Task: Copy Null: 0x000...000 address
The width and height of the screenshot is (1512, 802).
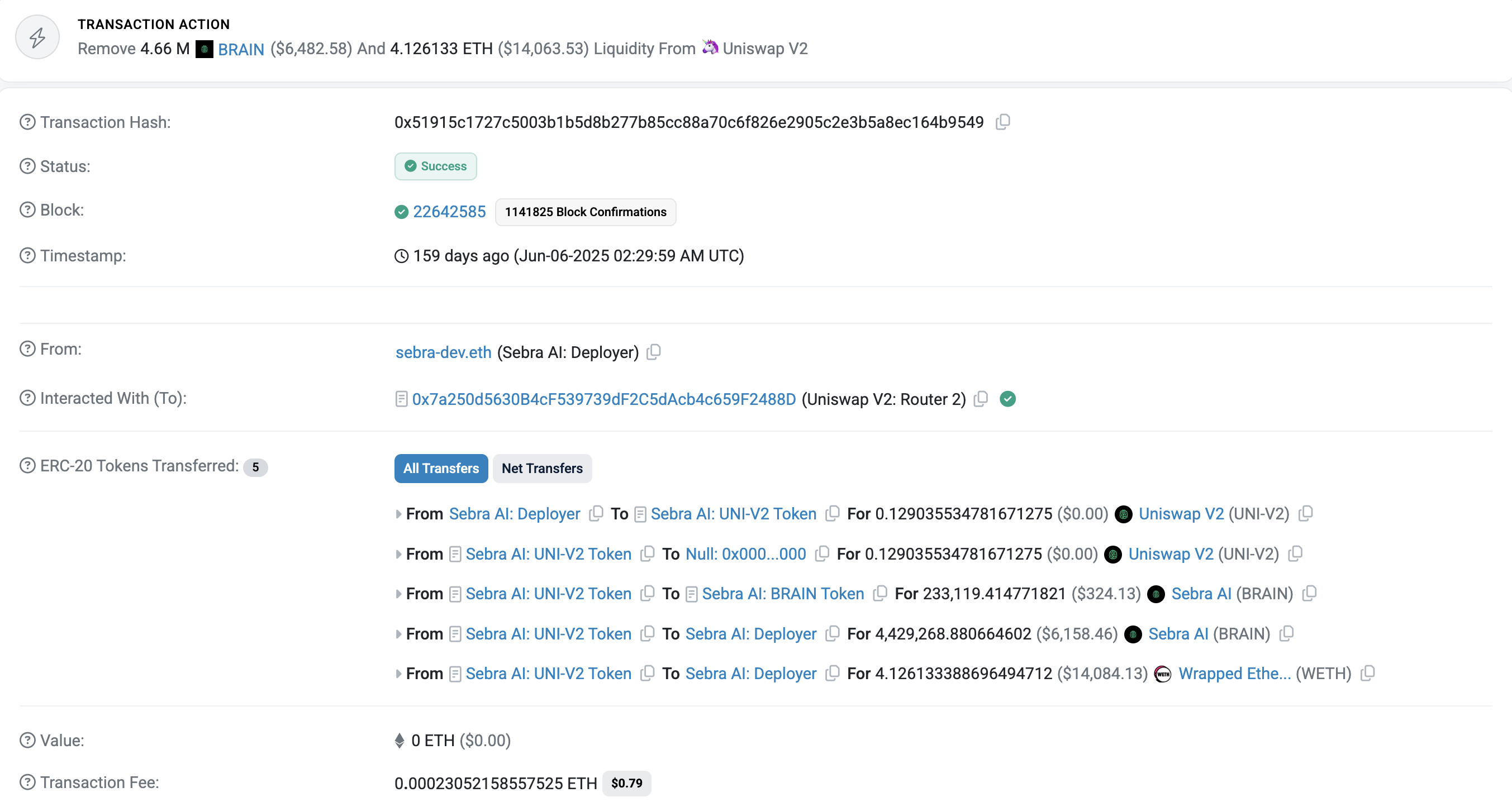Action: click(x=822, y=553)
